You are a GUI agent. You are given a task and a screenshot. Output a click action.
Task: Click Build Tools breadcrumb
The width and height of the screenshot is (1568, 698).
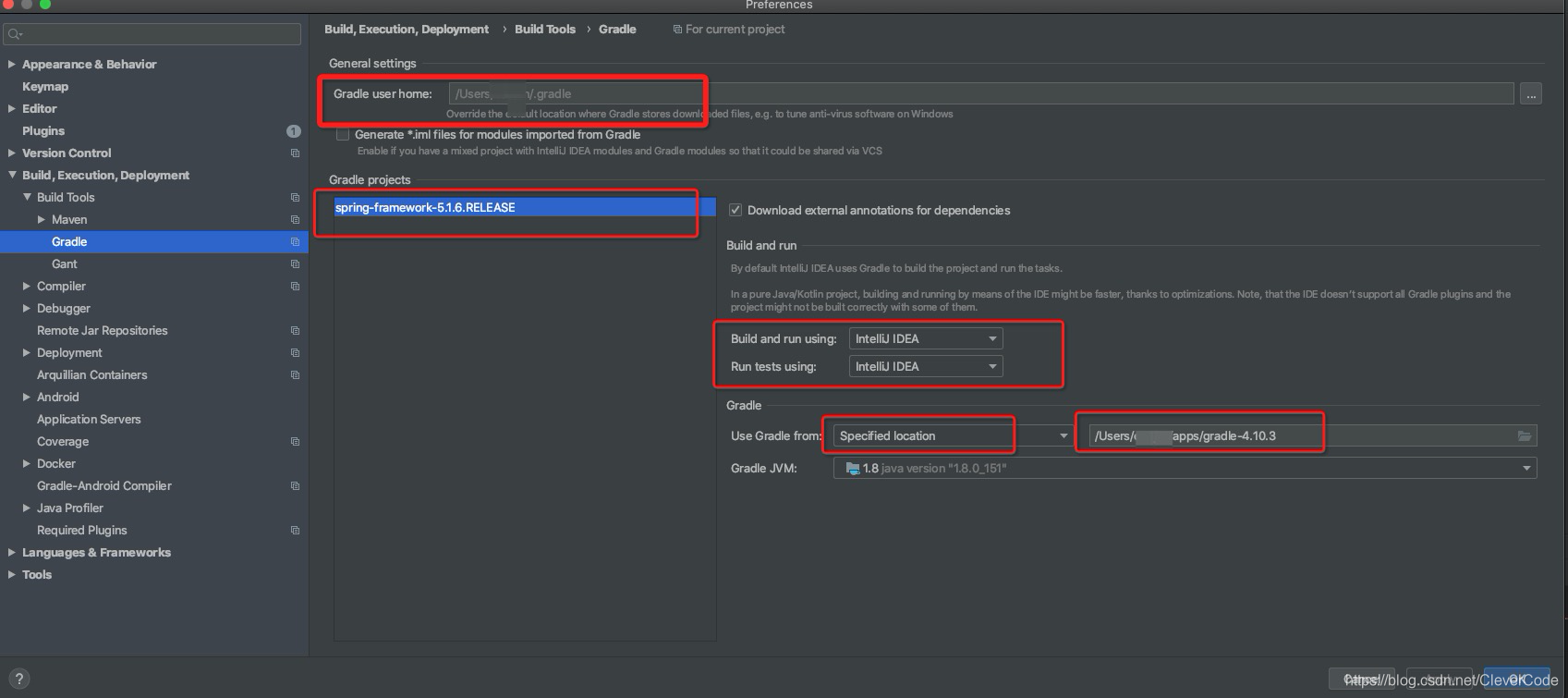tap(545, 29)
